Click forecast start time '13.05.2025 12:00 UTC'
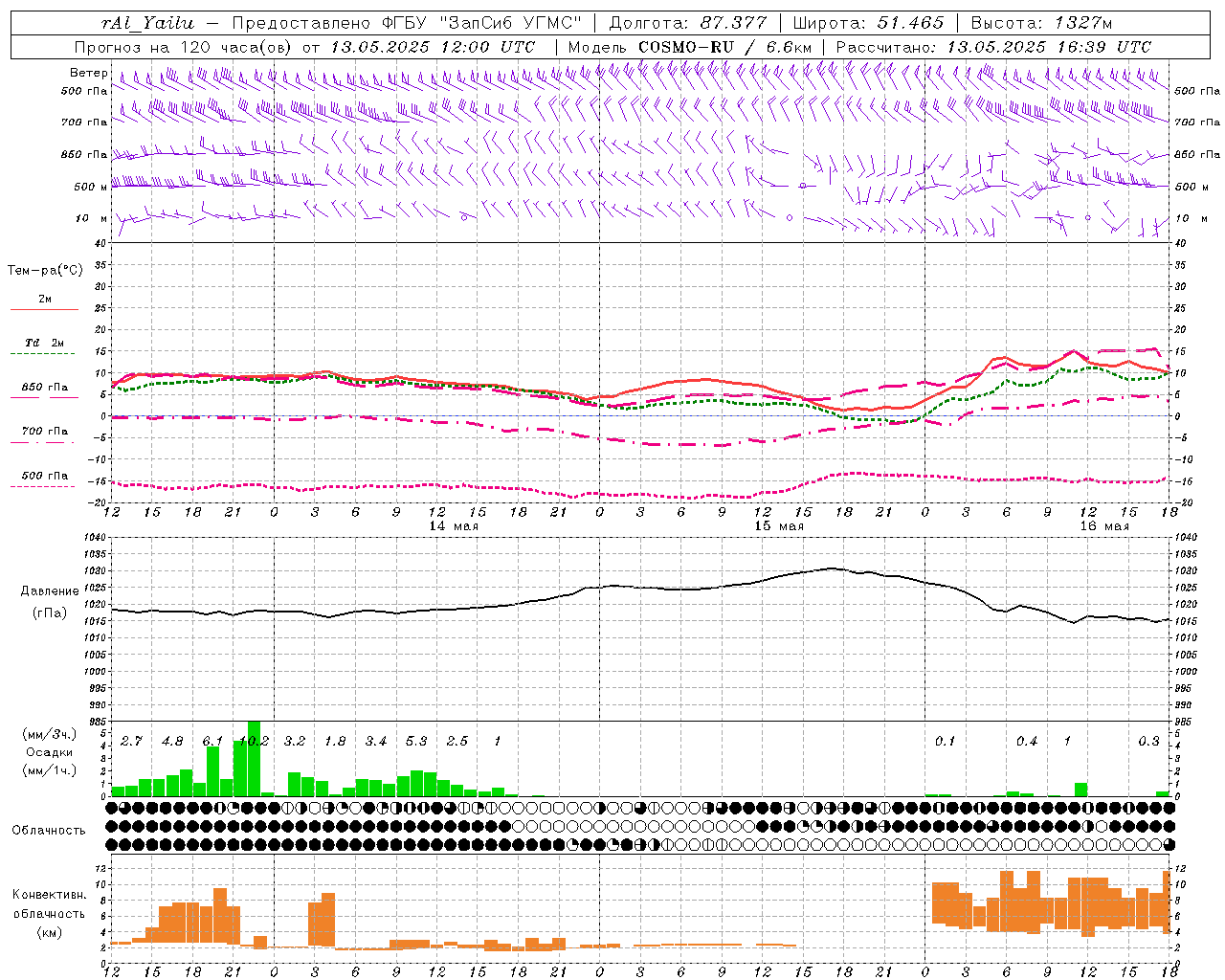The width and height of the screenshot is (1225, 980). click(x=433, y=47)
